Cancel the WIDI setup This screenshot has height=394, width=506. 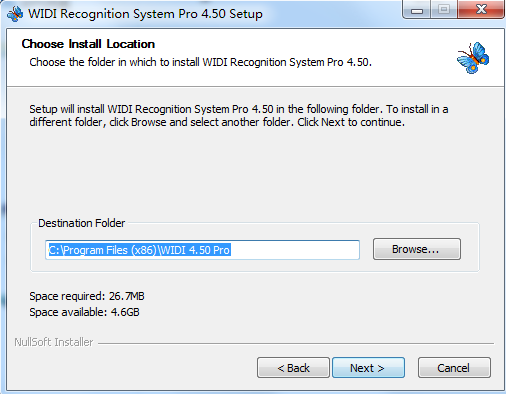pos(454,368)
